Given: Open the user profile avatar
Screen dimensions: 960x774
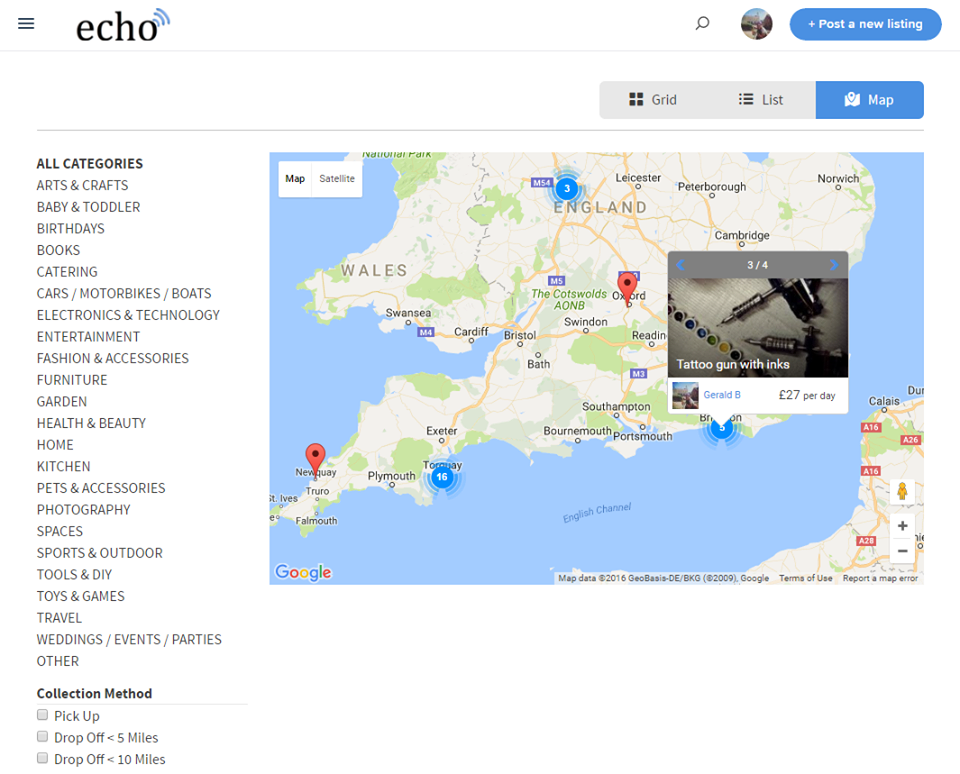Looking at the screenshot, I should click(757, 24).
